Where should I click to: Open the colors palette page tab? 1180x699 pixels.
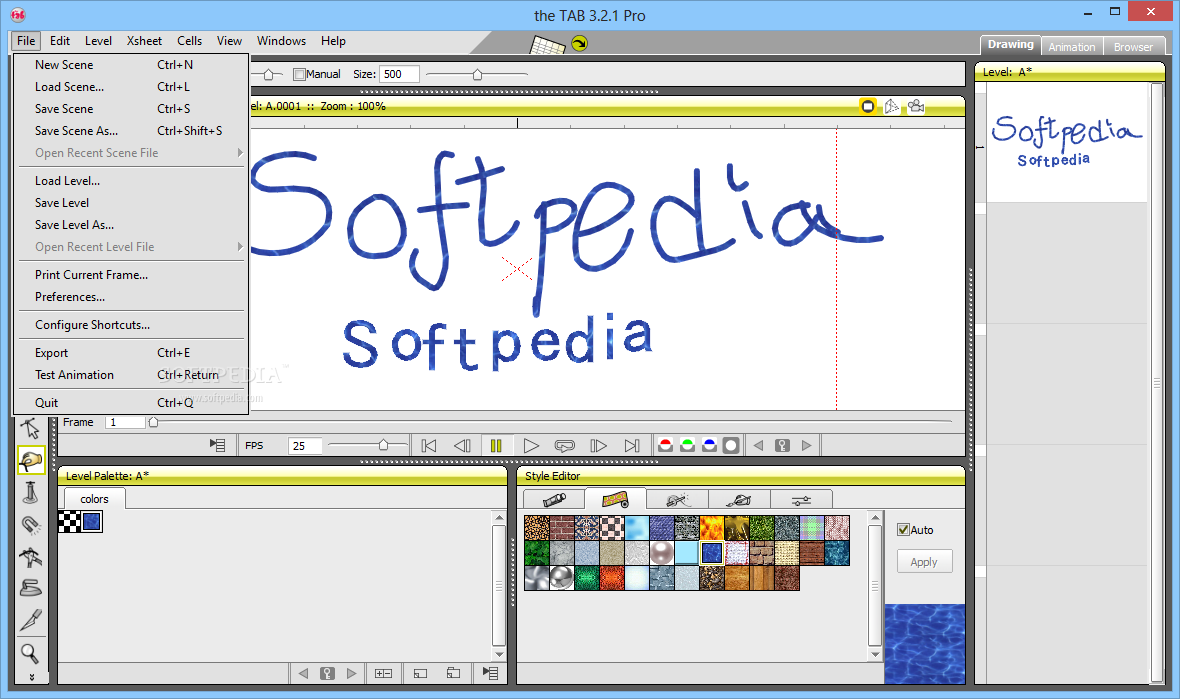coord(94,499)
